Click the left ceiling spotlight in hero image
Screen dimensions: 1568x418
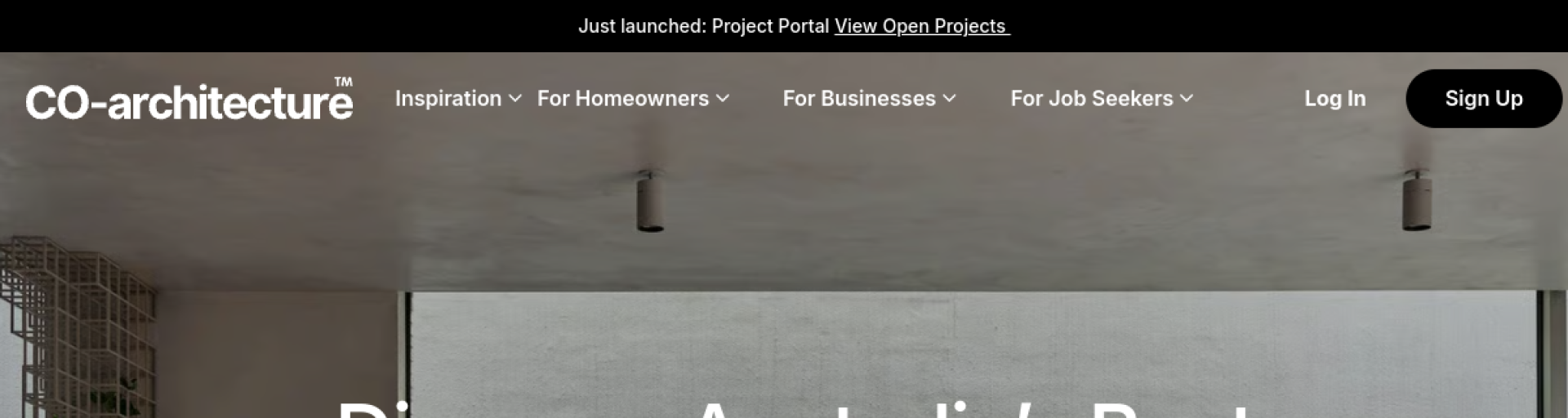pos(650,201)
